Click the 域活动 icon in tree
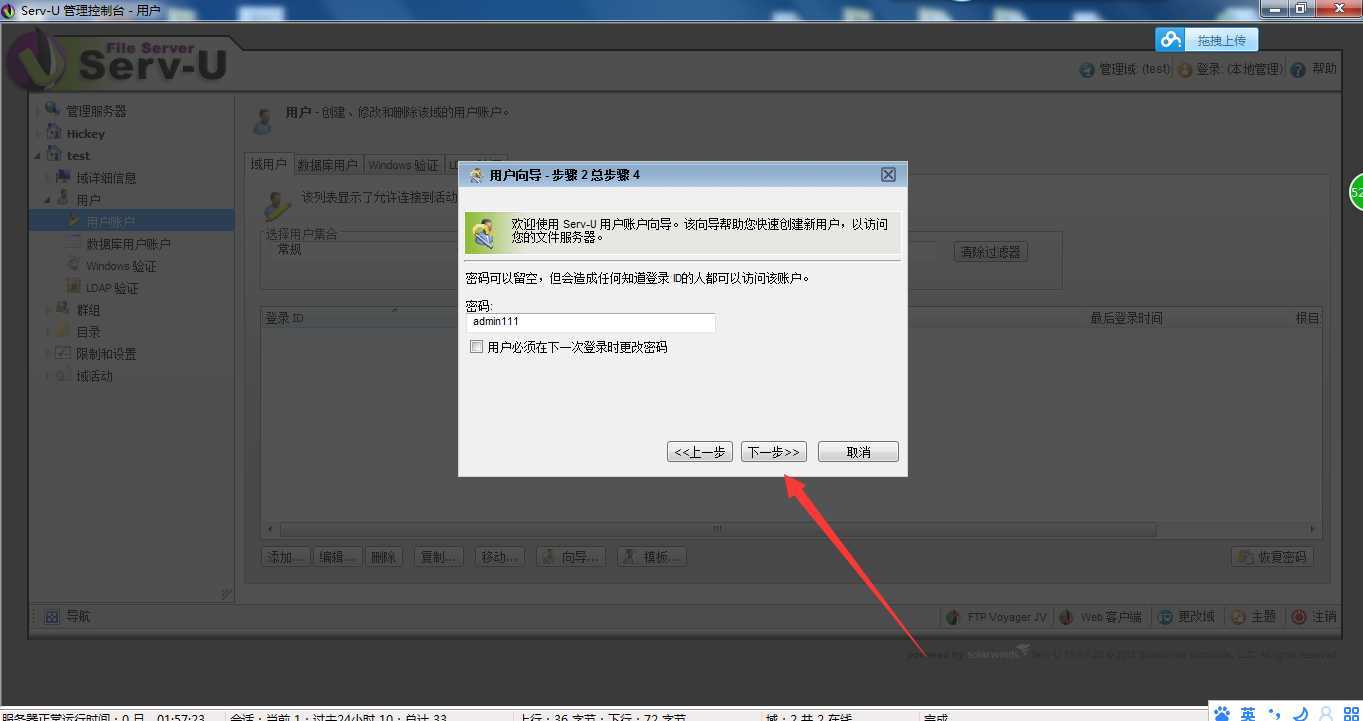 pos(64,374)
